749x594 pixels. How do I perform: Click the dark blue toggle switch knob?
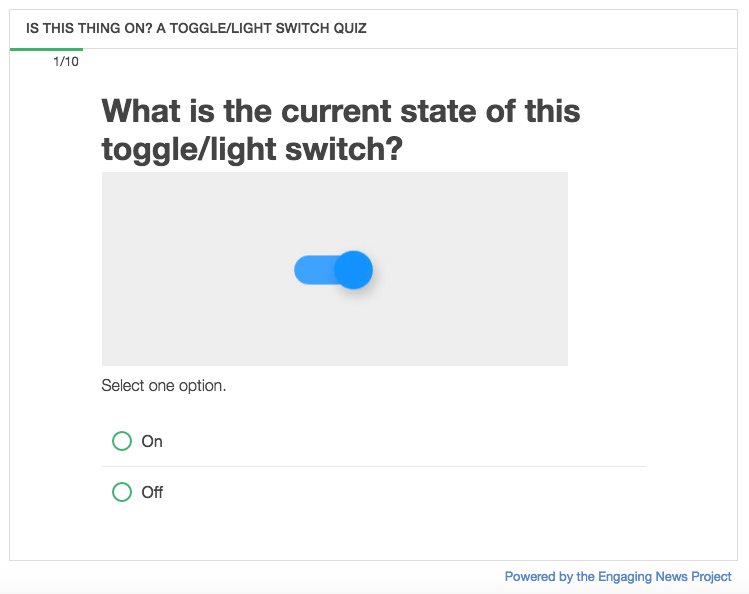(x=353, y=270)
